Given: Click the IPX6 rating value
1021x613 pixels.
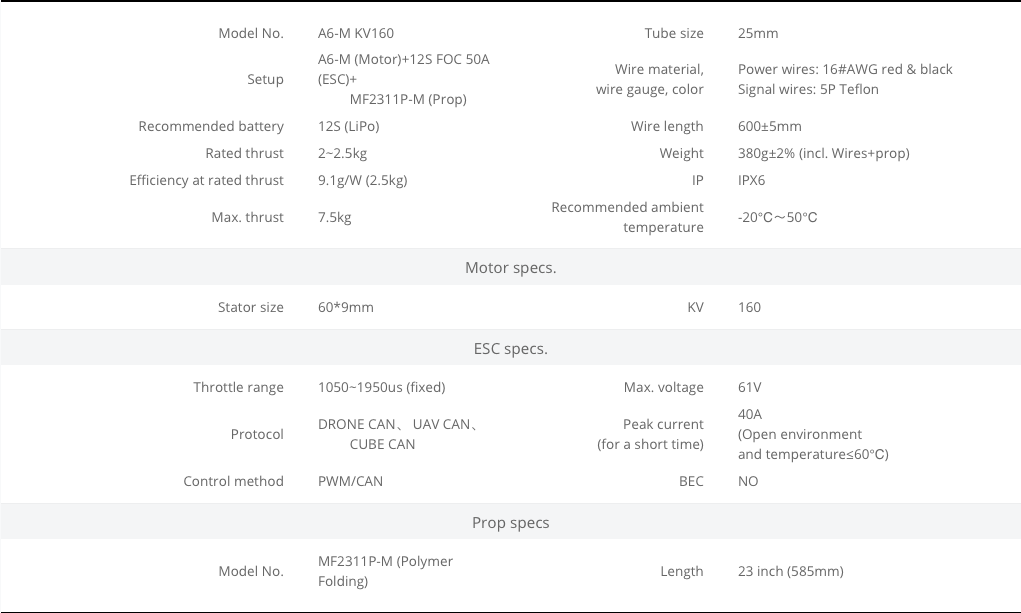Looking at the screenshot, I should pyautogui.click(x=751, y=180).
